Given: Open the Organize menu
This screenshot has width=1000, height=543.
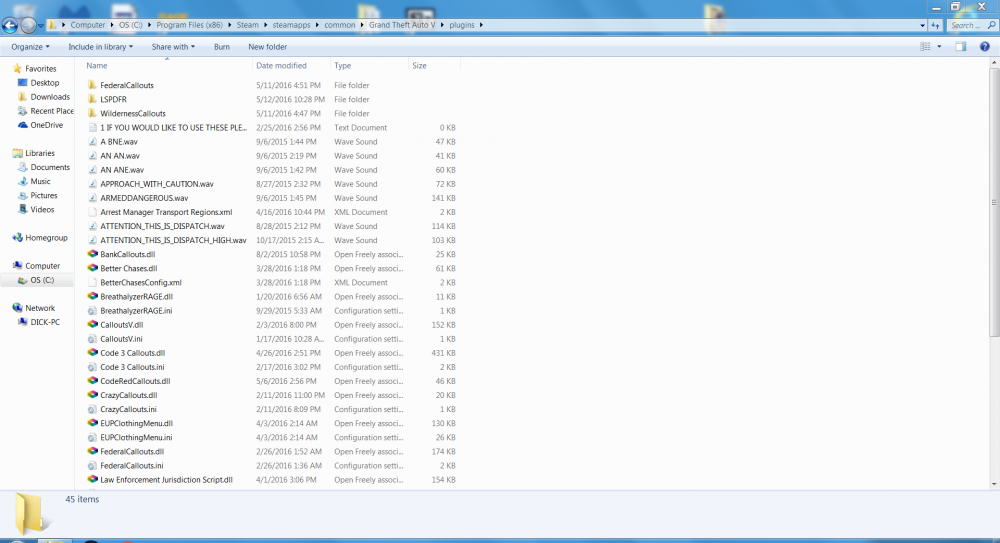Looking at the screenshot, I should [30, 47].
